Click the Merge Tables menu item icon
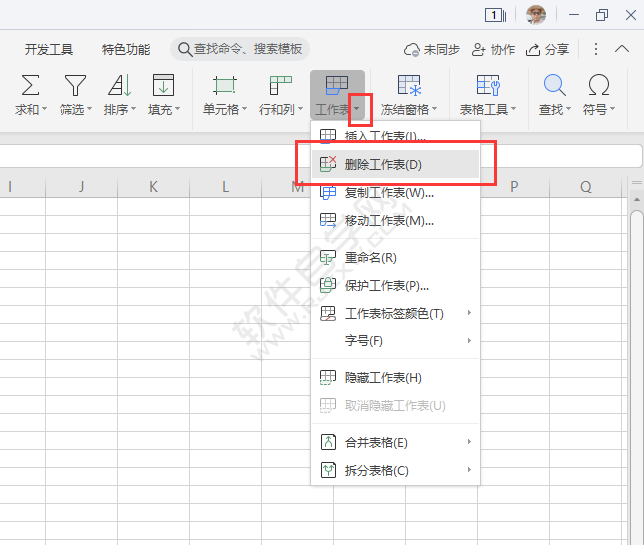644x545 pixels. point(328,442)
